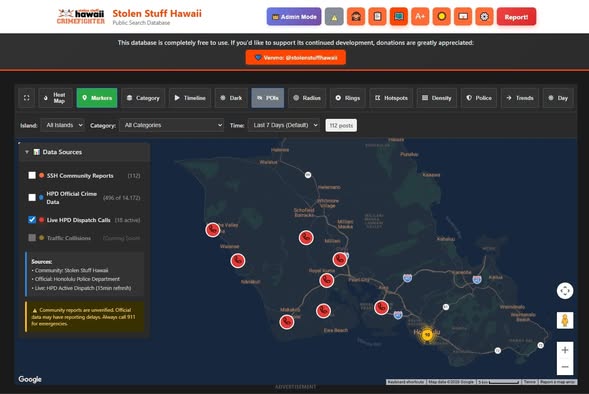Image resolution: width=589 pixels, height=394 pixels.
Task: Click the yellow cluster marker at Honolulu
Action: (427, 334)
